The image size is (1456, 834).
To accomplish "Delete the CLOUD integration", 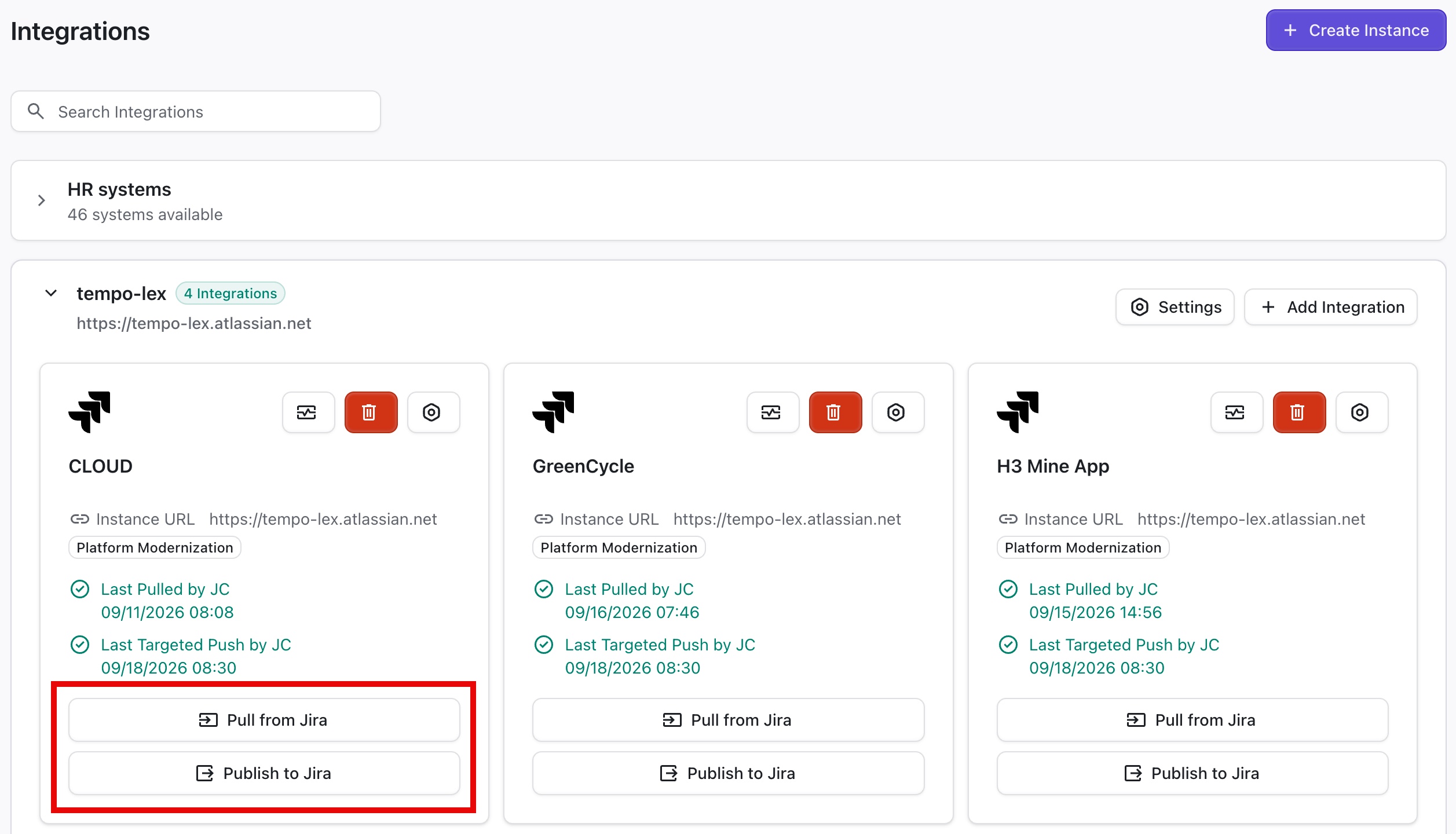I will point(371,412).
